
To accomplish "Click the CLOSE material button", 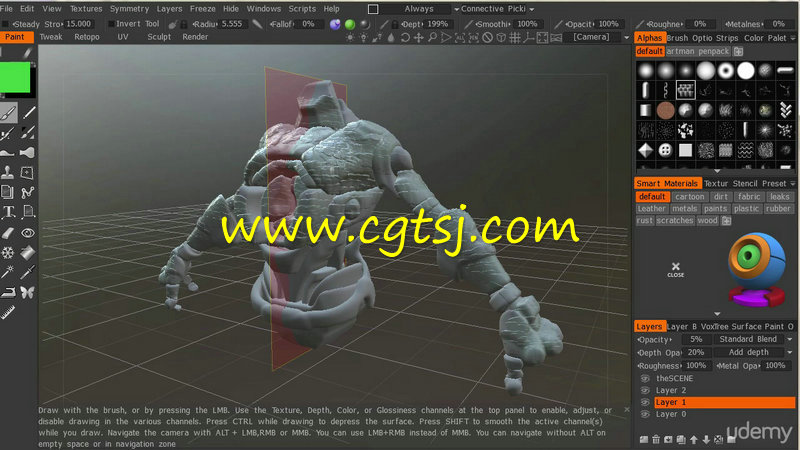I will [676, 269].
